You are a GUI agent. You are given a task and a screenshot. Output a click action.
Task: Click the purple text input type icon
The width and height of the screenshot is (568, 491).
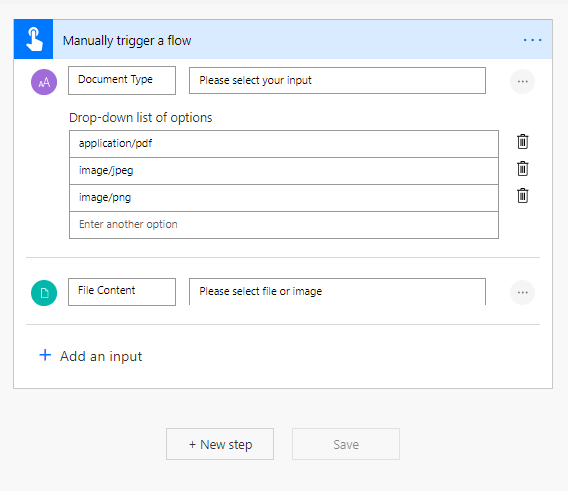tap(44, 82)
